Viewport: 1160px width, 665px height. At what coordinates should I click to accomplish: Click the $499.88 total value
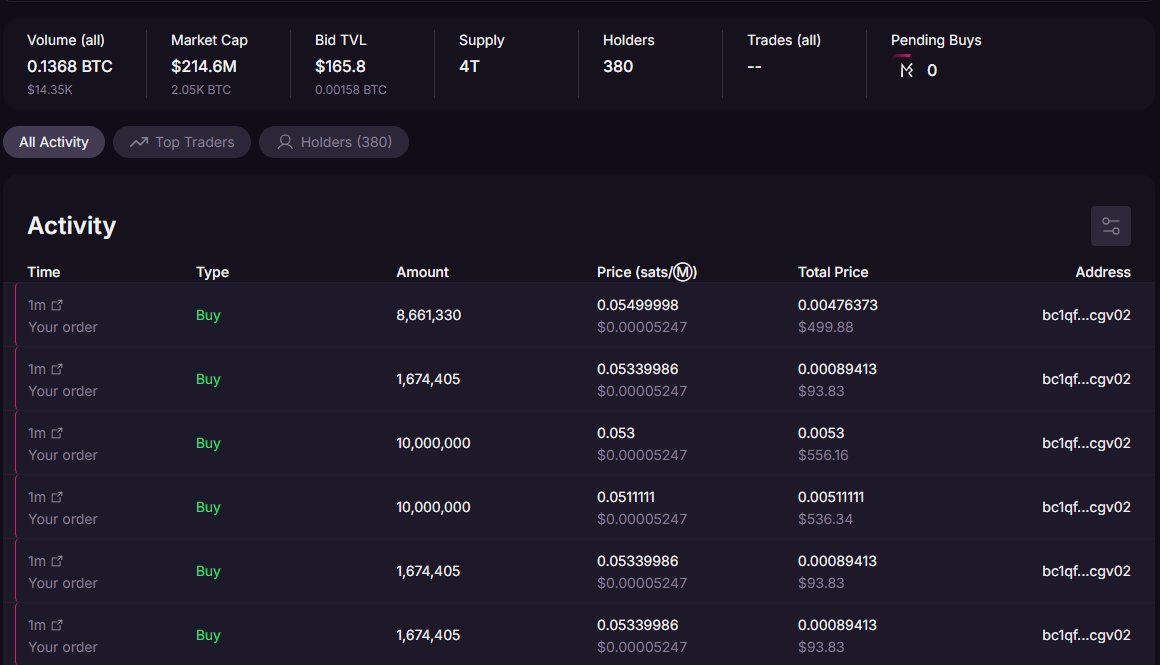(826, 327)
